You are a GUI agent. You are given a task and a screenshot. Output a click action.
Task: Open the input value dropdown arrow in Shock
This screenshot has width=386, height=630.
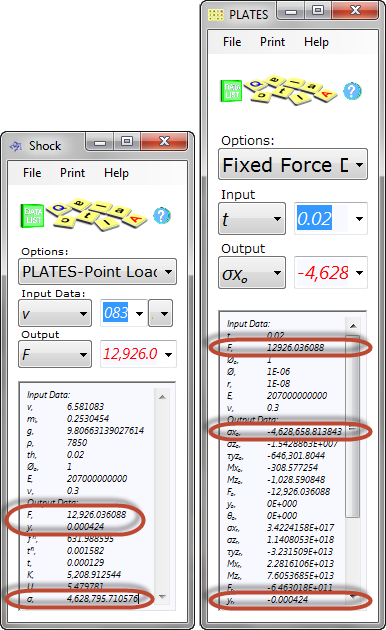pyautogui.click(x=139, y=313)
